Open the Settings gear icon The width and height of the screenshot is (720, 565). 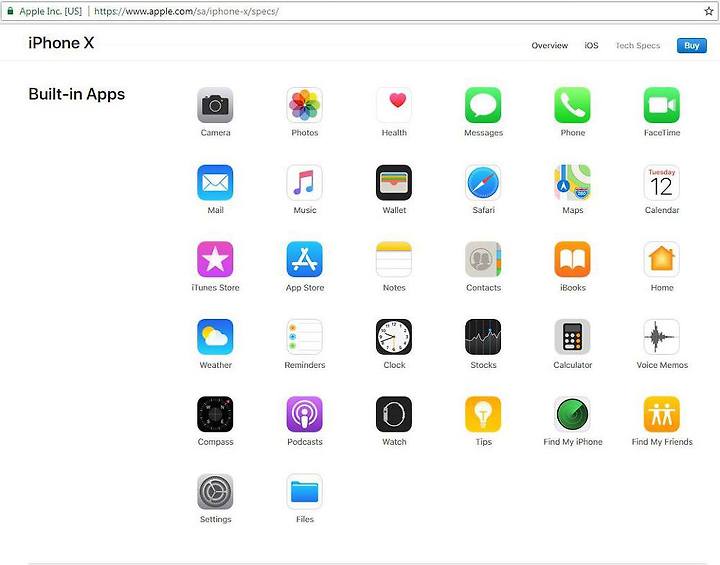(x=215, y=492)
